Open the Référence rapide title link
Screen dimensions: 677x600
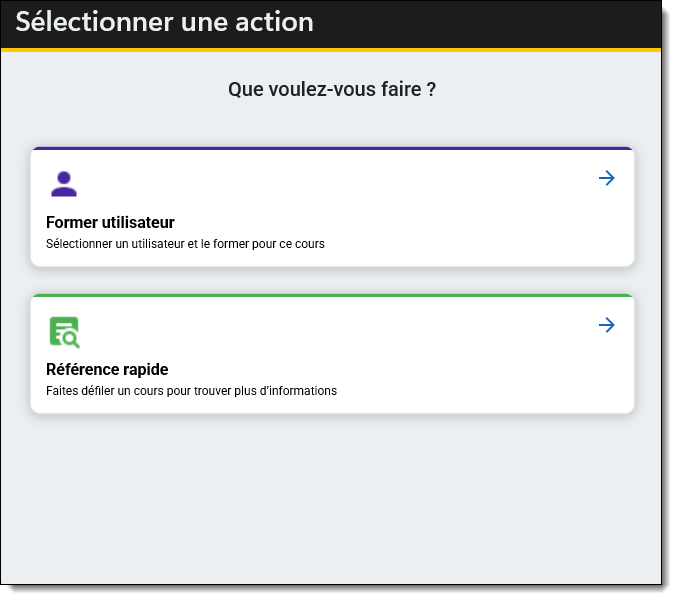(x=107, y=369)
